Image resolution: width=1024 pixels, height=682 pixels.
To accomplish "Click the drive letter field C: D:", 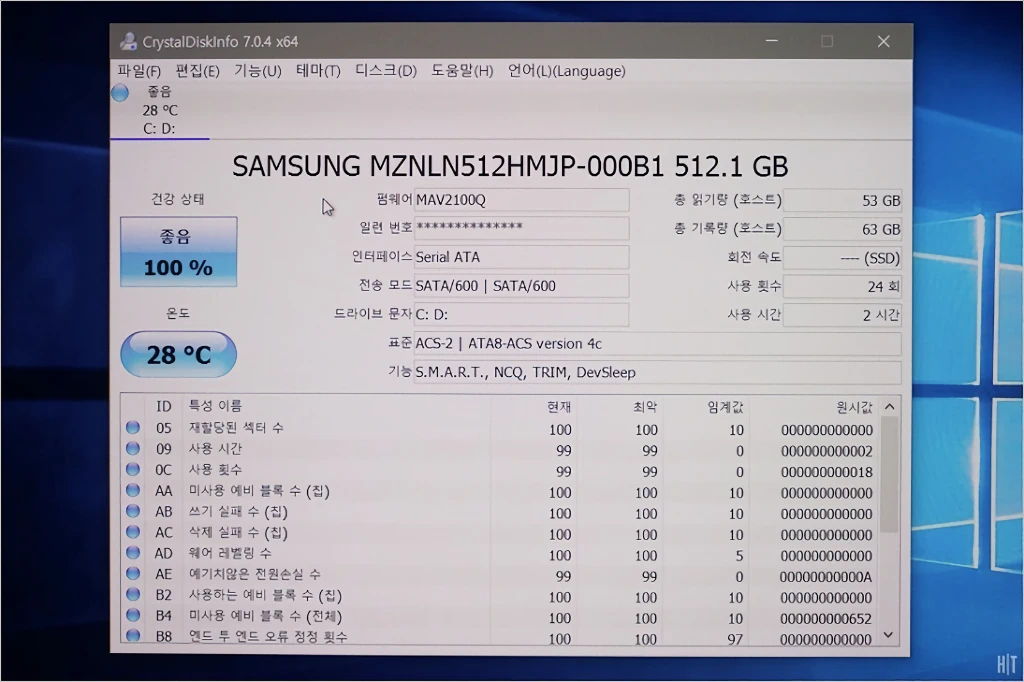I will (521, 314).
